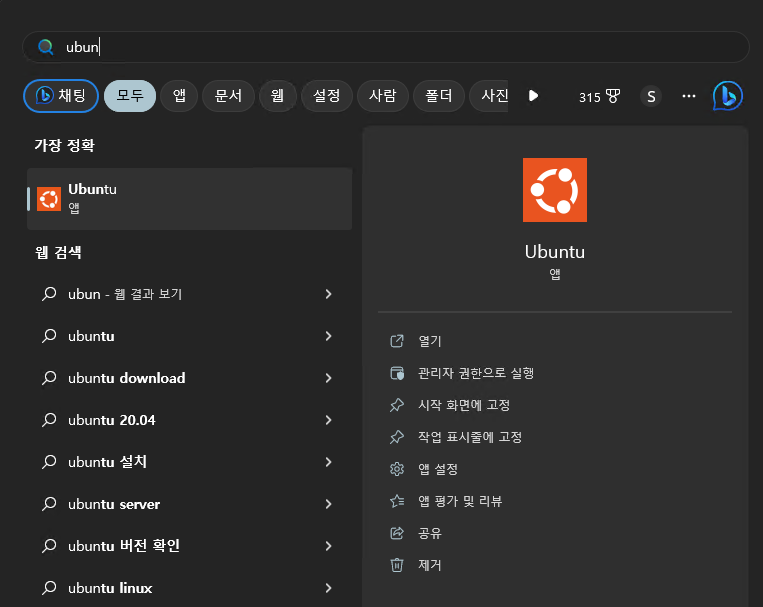Viewport: 763px width, 607px height.
Task: Click the Bing logo icon at top right
Action: (x=727, y=96)
